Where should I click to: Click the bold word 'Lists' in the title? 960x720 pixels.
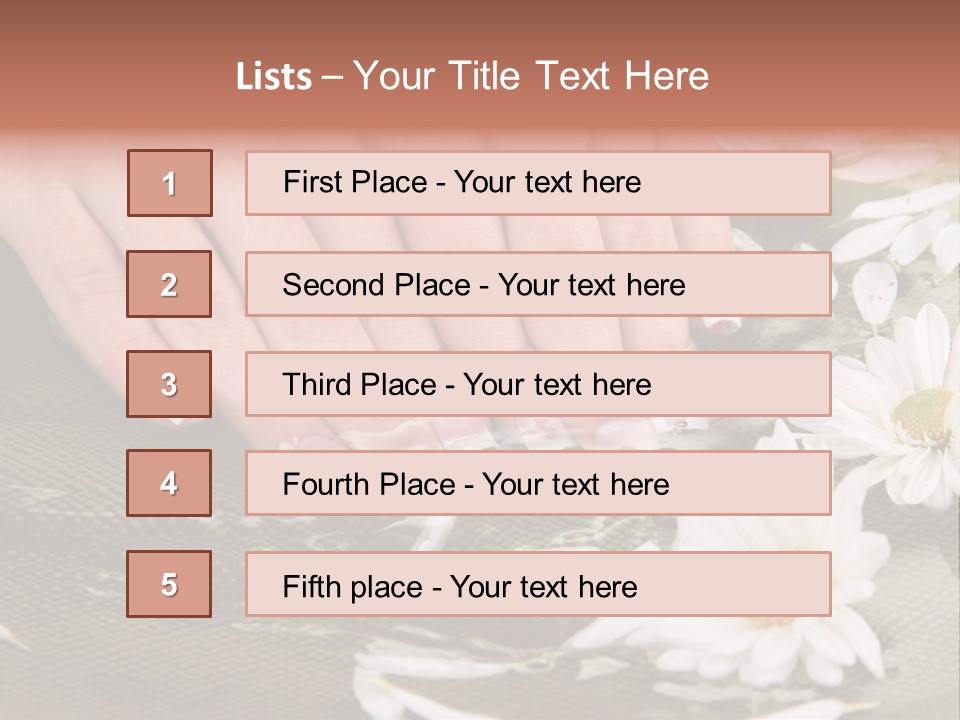pyautogui.click(x=274, y=77)
